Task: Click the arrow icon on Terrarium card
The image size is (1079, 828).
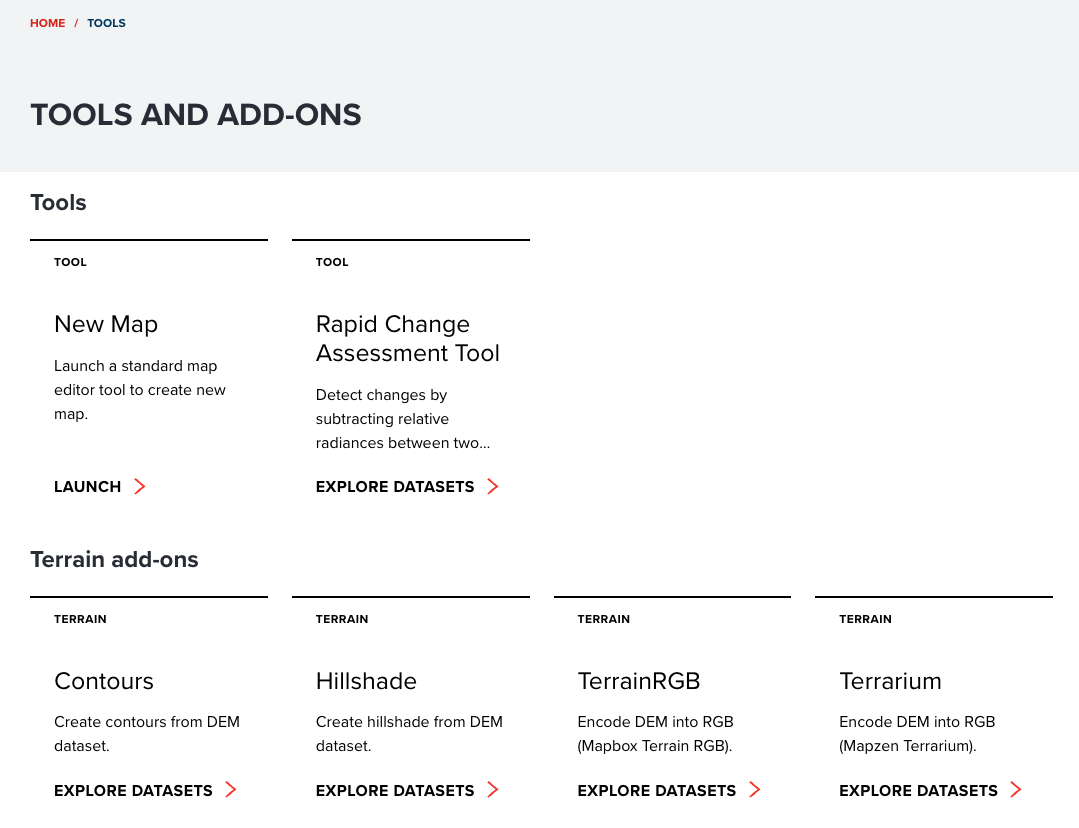Action: [1015, 790]
